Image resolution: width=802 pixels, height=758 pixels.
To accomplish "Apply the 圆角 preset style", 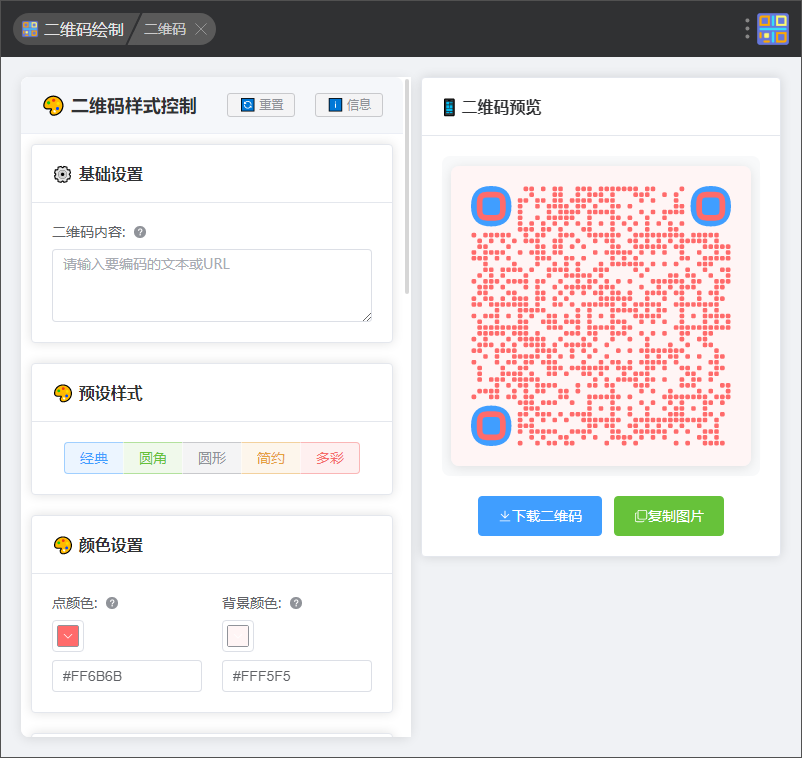I will click(x=153, y=458).
